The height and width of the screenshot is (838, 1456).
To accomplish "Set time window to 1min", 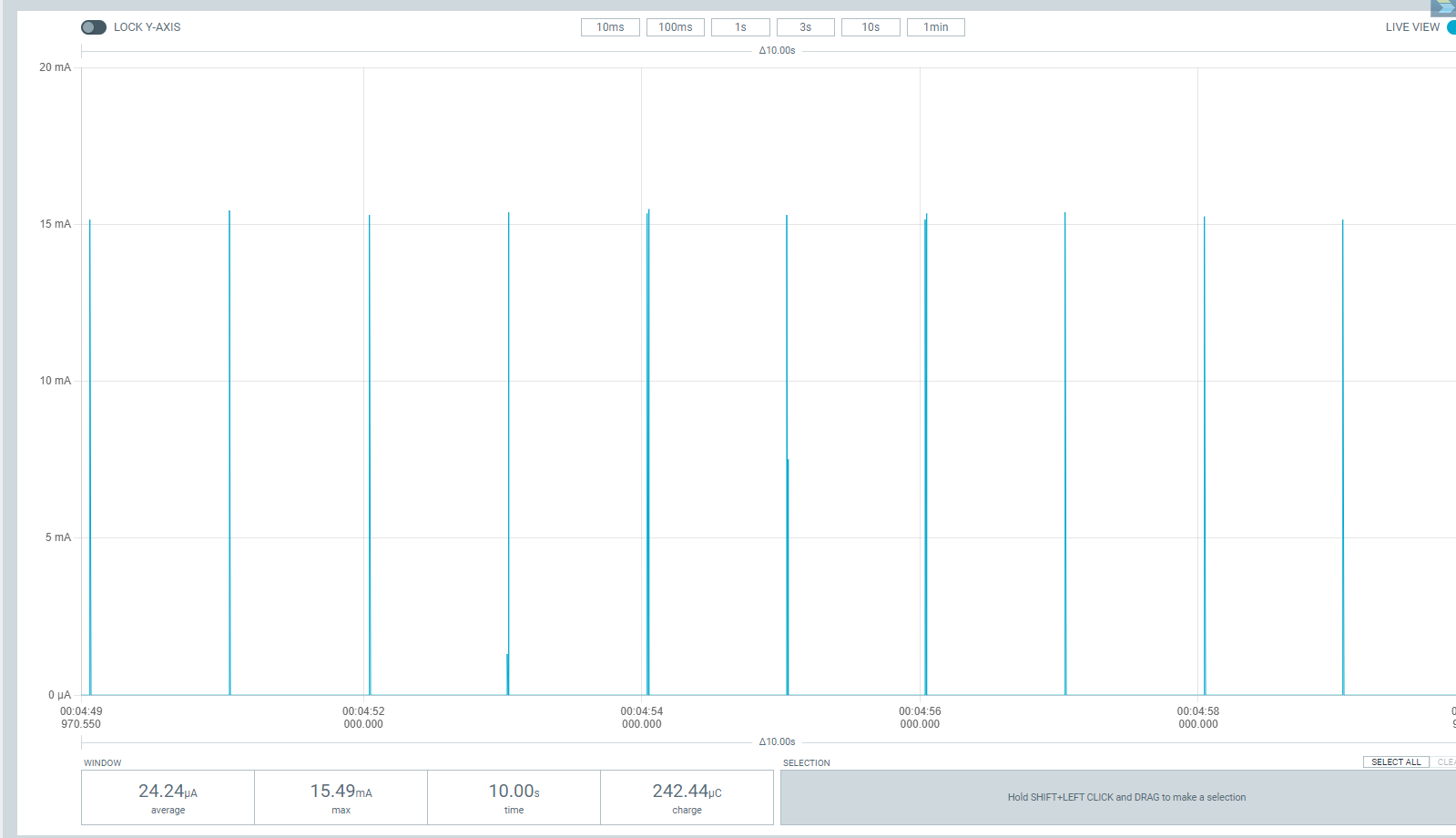I will (x=936, y=27).
